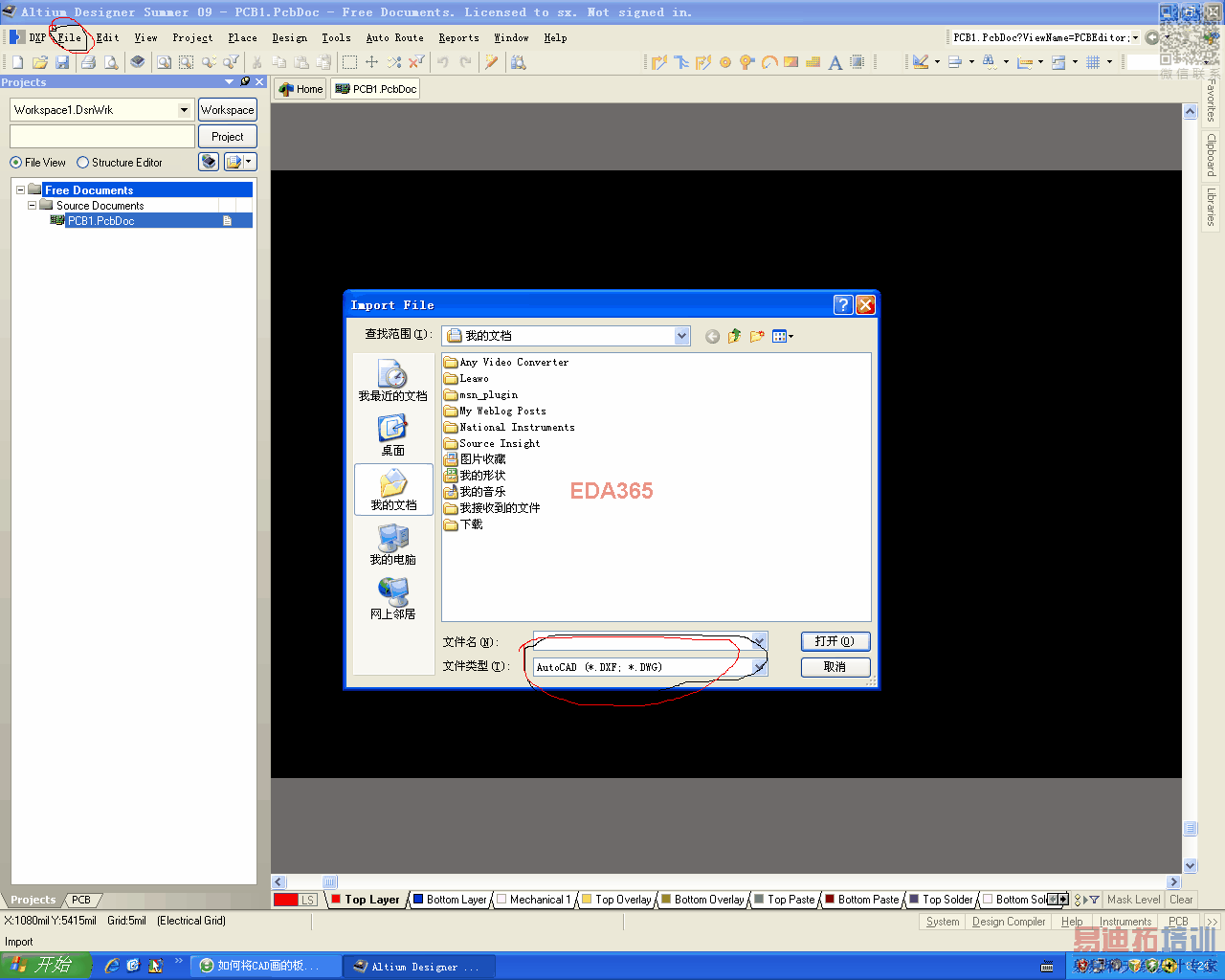
Task: Select the Place Pad tool icon
Action: point(747,62)
